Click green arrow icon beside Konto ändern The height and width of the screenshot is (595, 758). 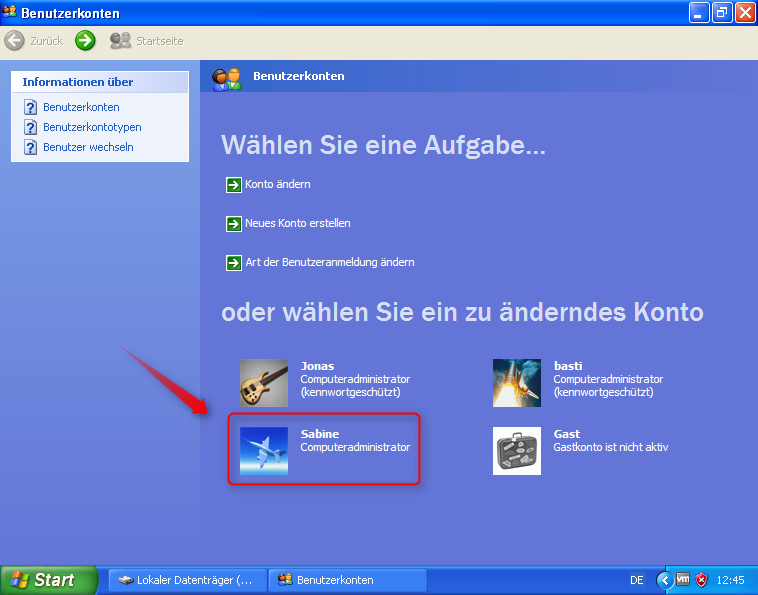click(x=234, y=185)
